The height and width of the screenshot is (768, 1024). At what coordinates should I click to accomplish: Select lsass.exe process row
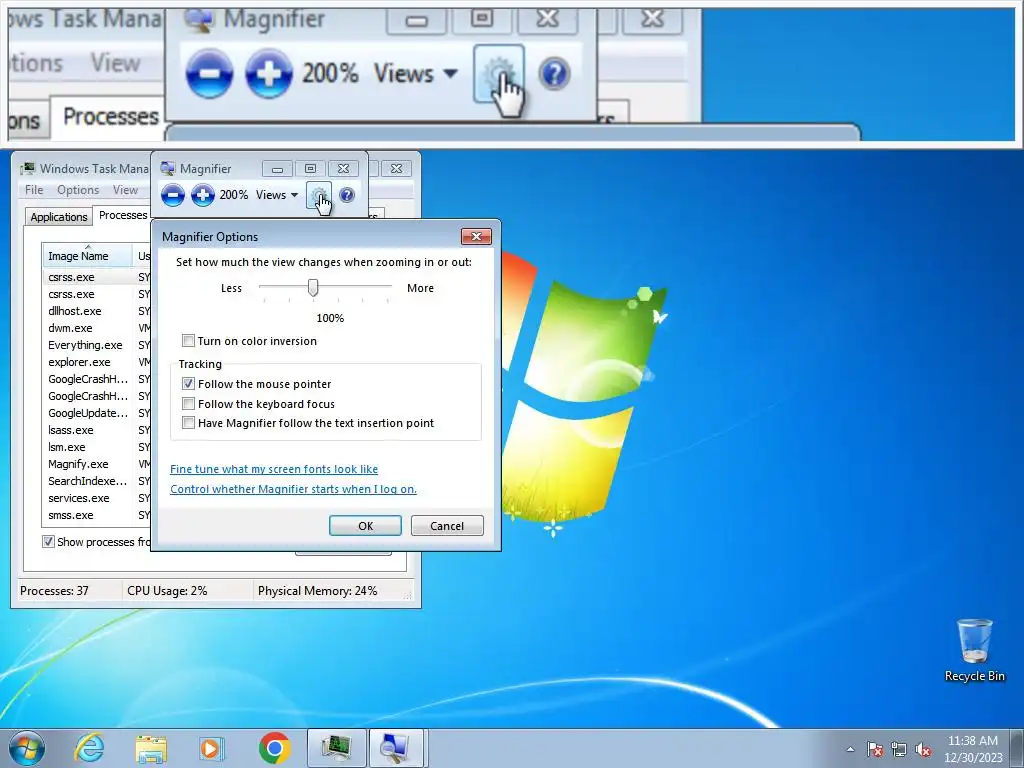[x=96, y=430]
